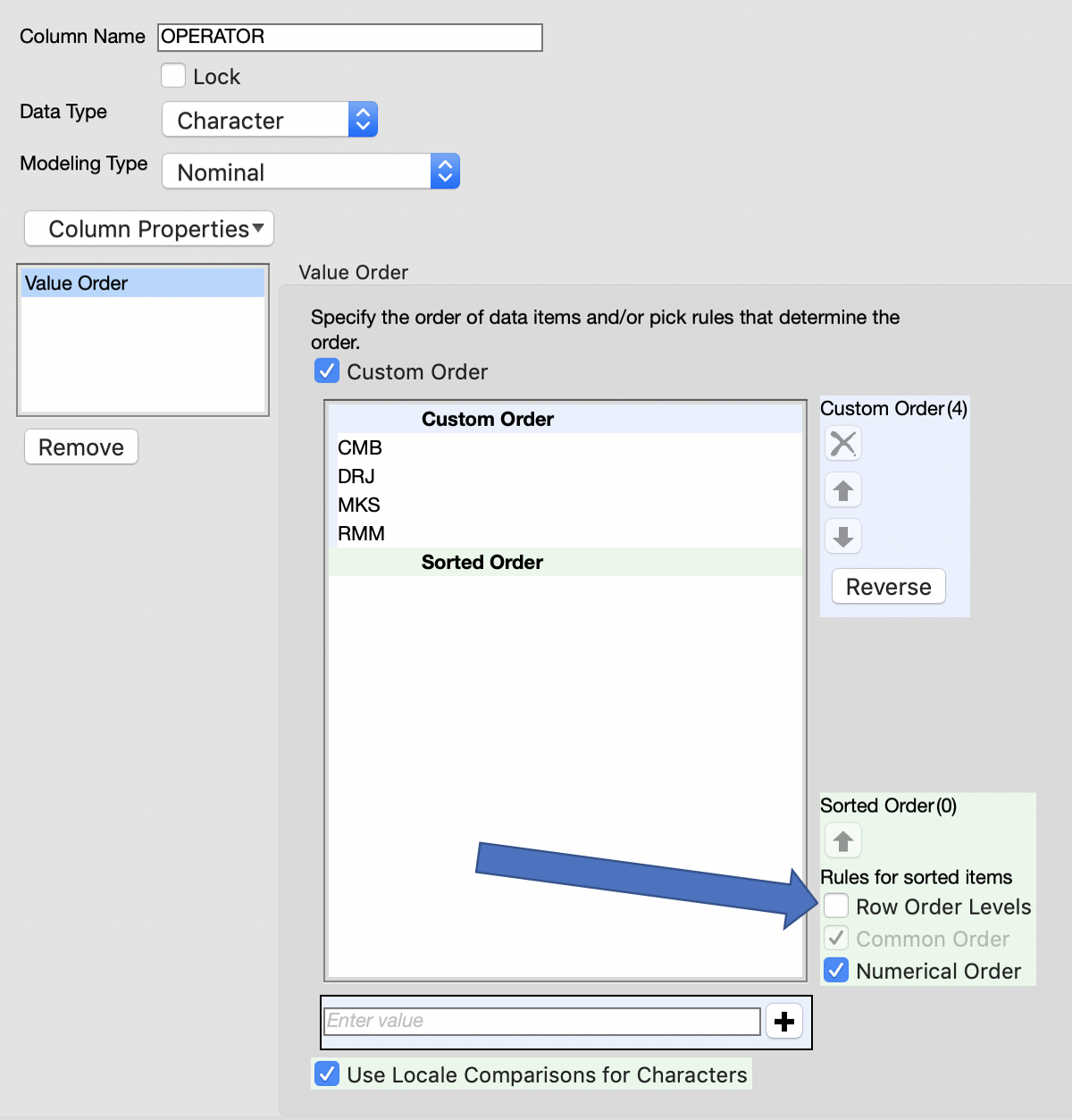Click the Column Name text field
The image size is (1072, 1120).
[x=350, y=37]
